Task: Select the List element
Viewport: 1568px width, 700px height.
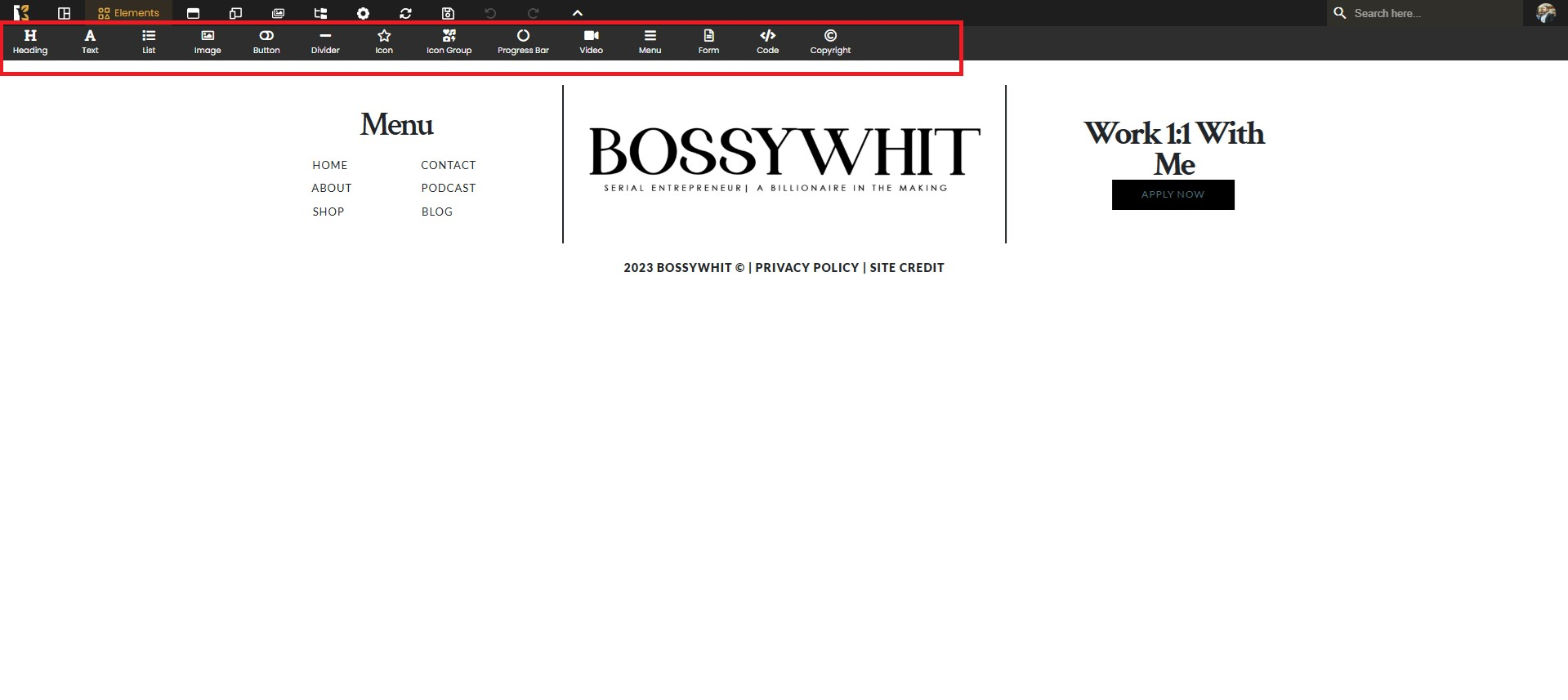Action: click(x=149, y=42)
